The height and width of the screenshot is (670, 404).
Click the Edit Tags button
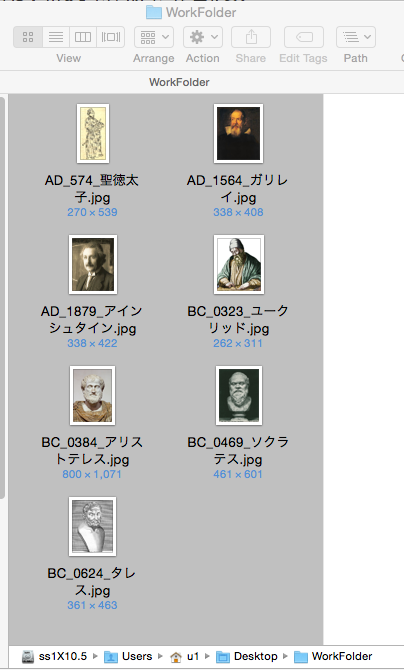[x=304, y=37]
